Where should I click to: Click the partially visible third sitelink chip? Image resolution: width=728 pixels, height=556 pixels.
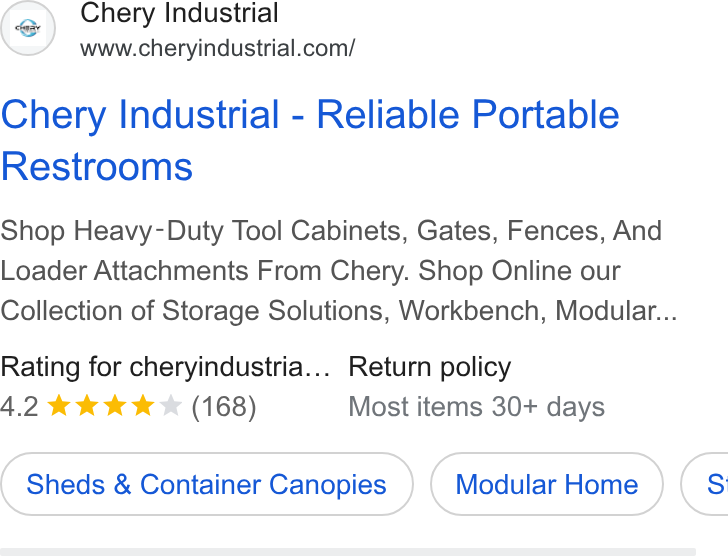pos(705,484)
